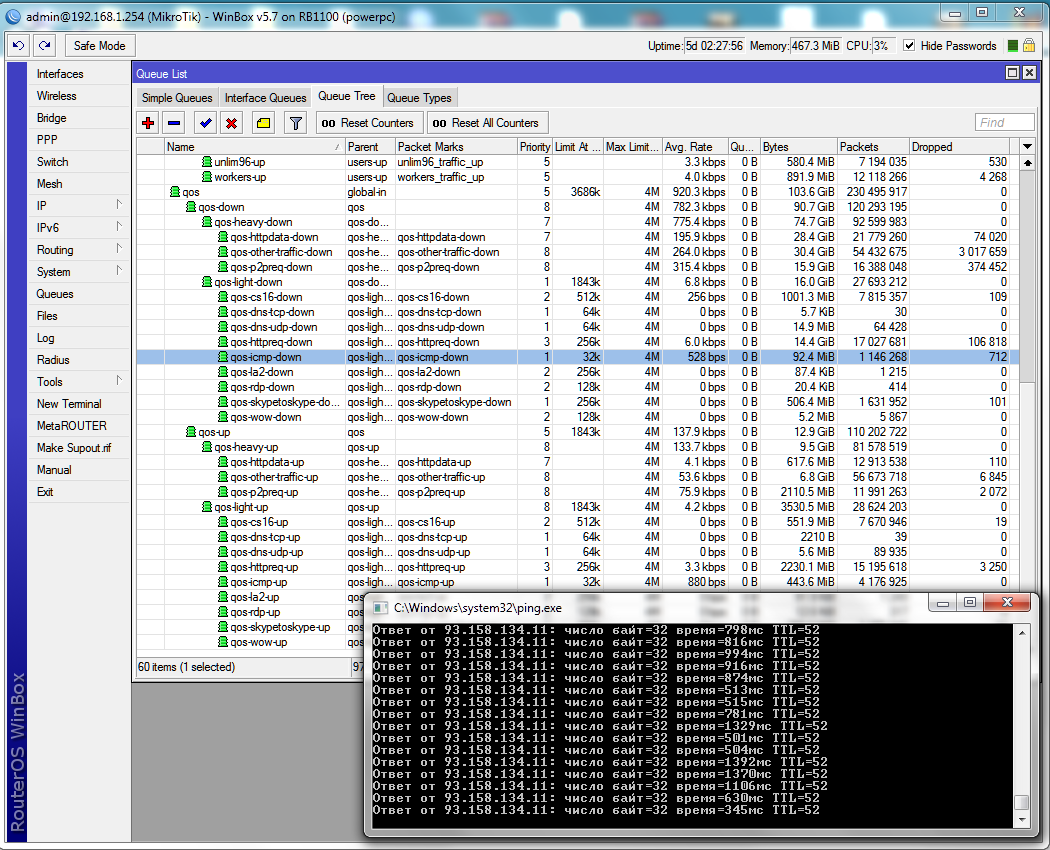Open the column list dropdown arrow

point(1028,146)
